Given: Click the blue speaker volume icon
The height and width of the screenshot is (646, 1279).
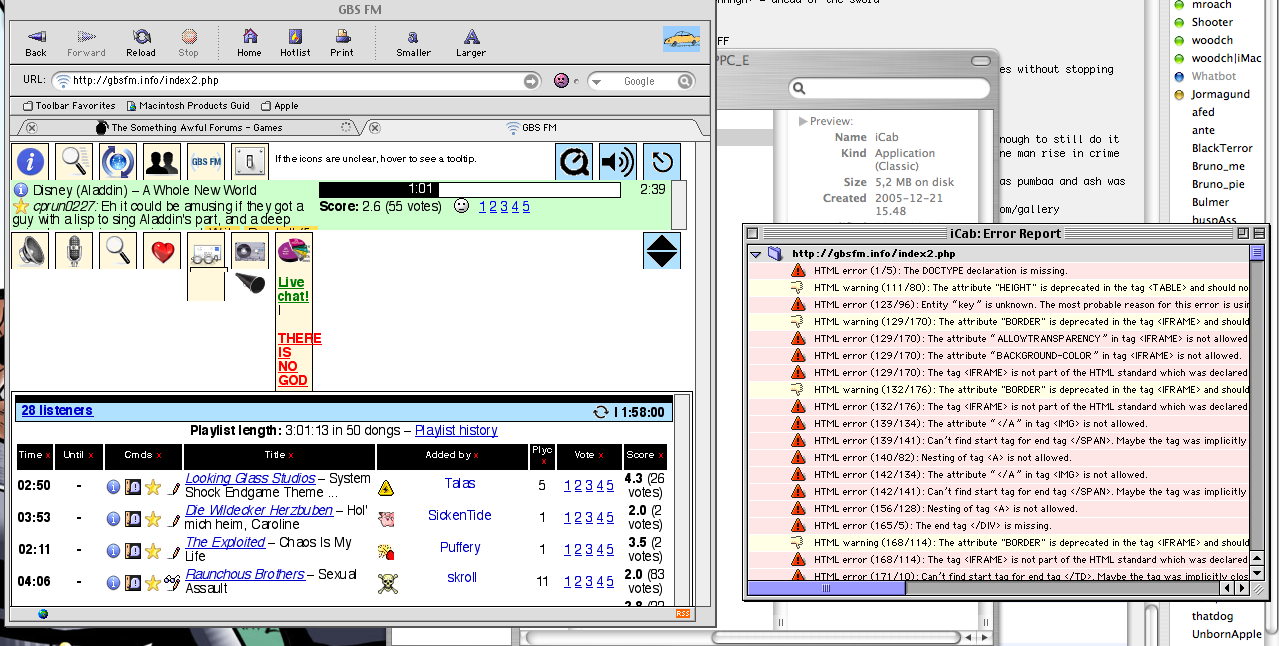Looking at the screenshot, I should click(617, 162).
